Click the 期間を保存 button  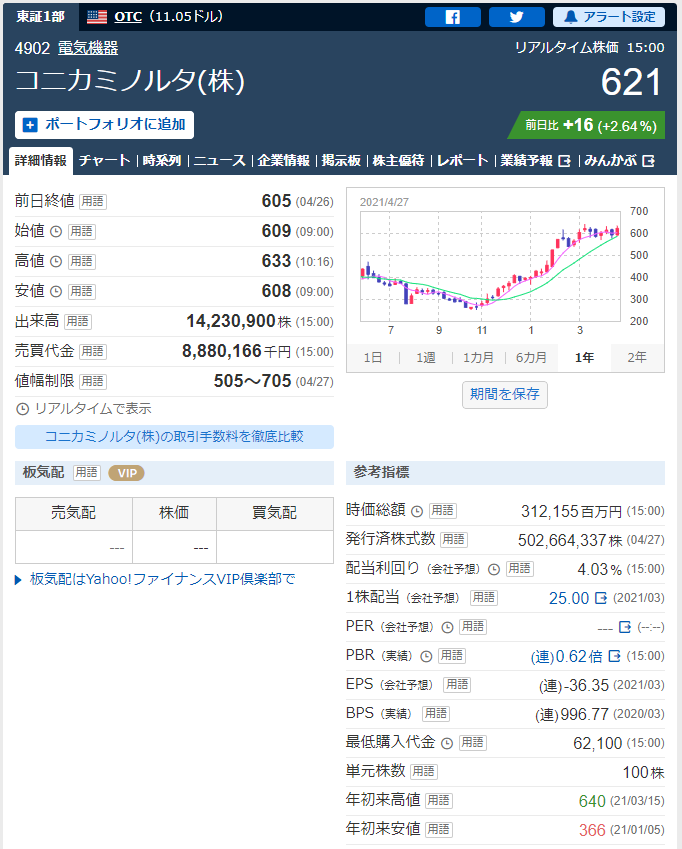point(504,395)
